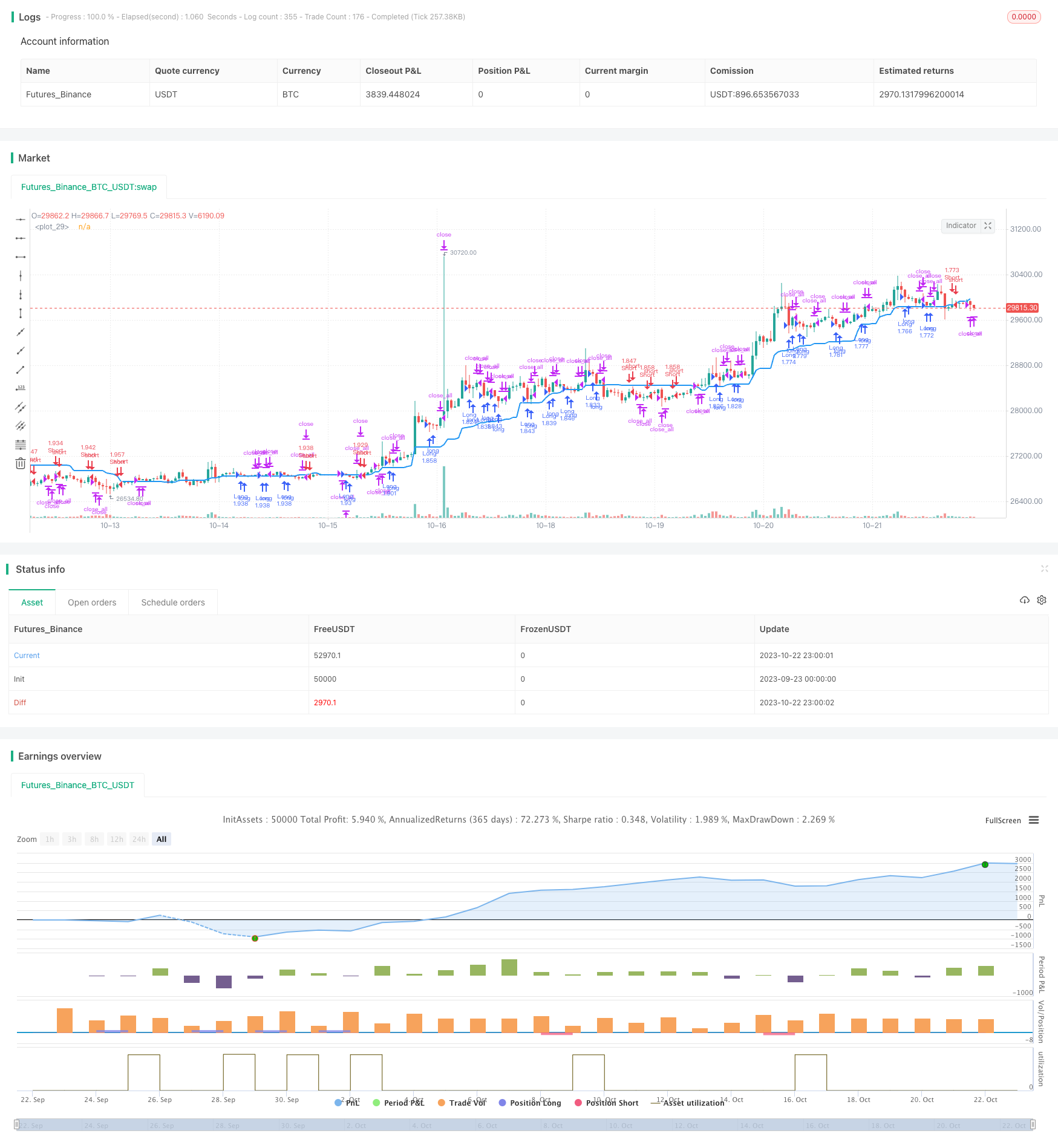Click the Futures_Binance name cell
This screenshot has width=1058, height=1148.
tap(59, 94)
